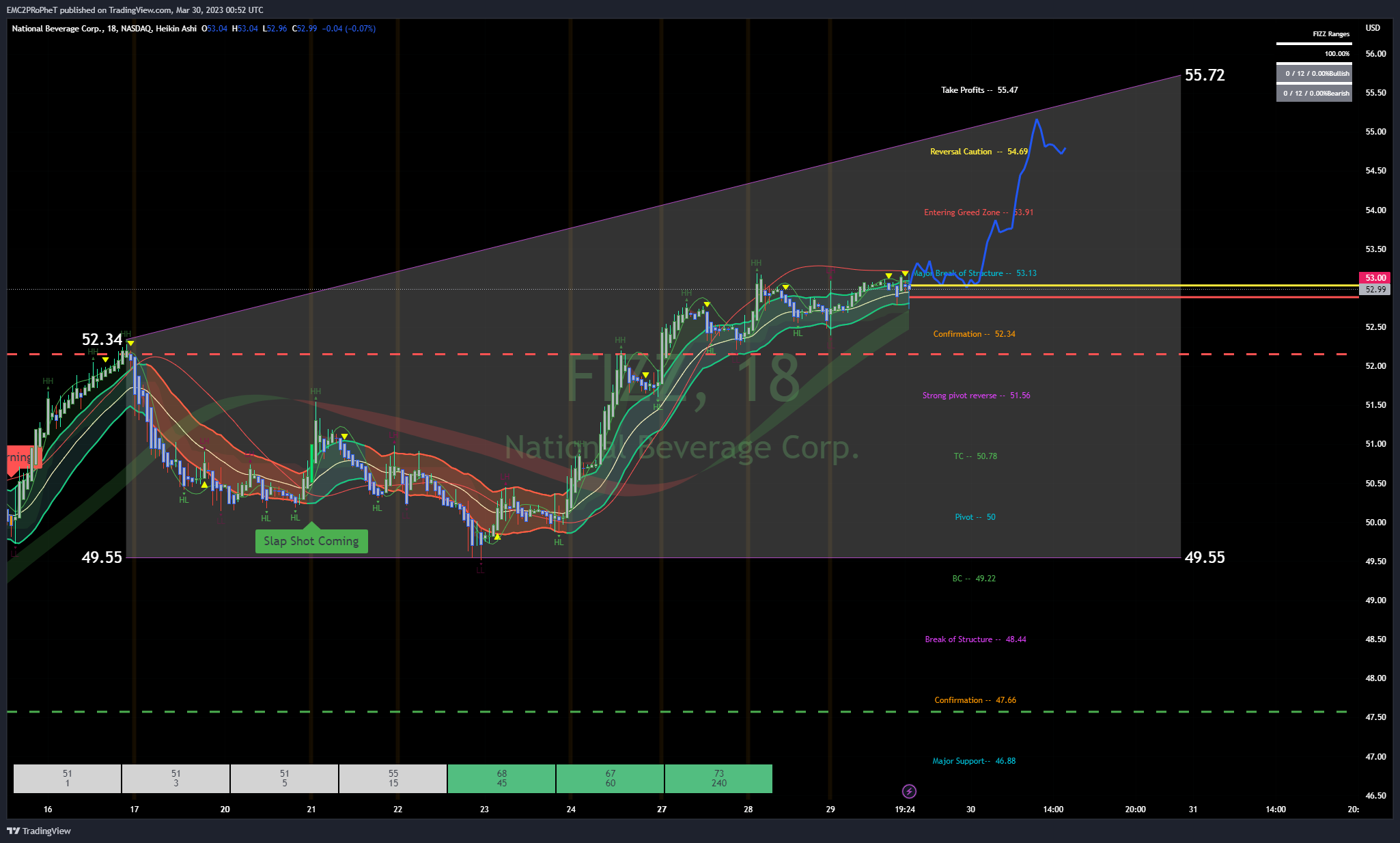
Task: Click the large 52.34 label at the channel start
Action: (102, 340)
